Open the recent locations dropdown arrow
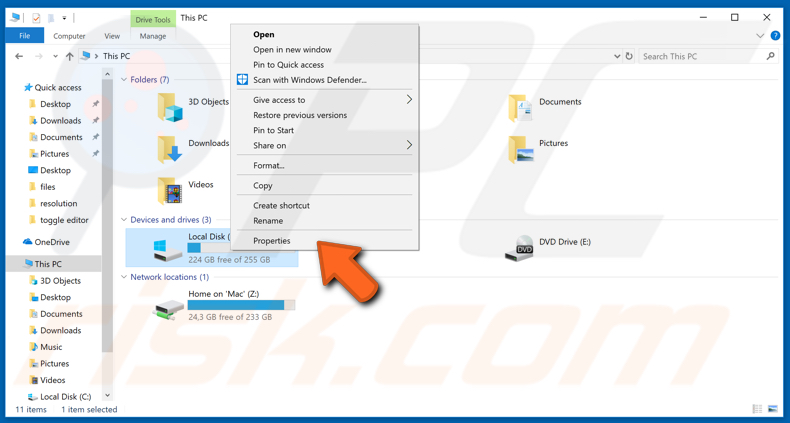The width and height of the screenshot is (790, 423). point(55,57)
